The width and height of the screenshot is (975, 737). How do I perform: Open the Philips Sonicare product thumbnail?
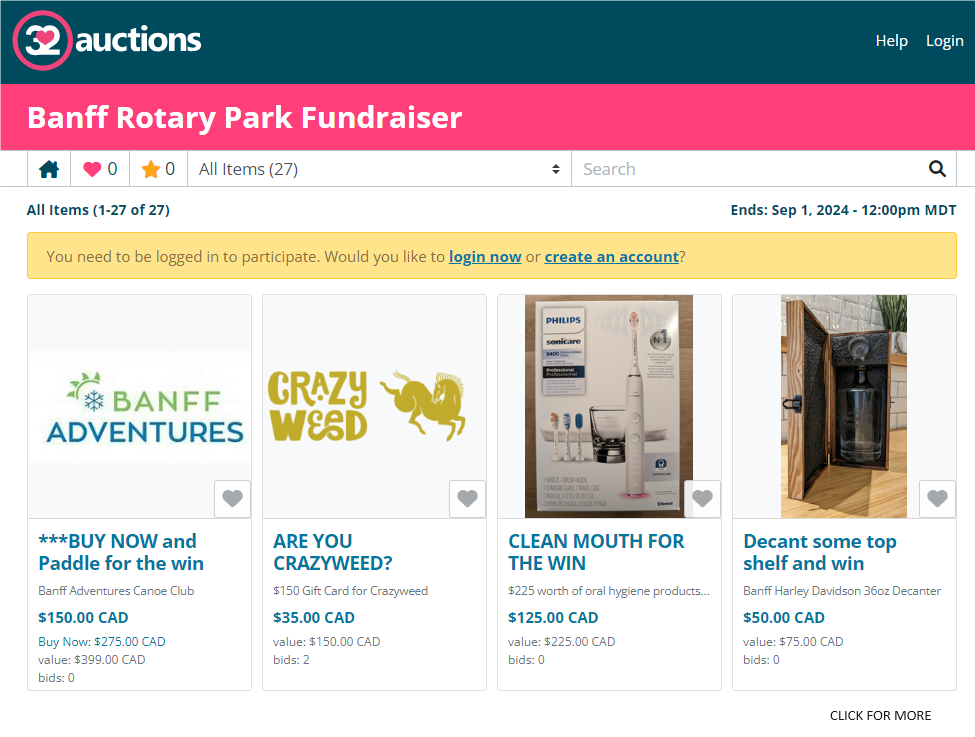609,405
